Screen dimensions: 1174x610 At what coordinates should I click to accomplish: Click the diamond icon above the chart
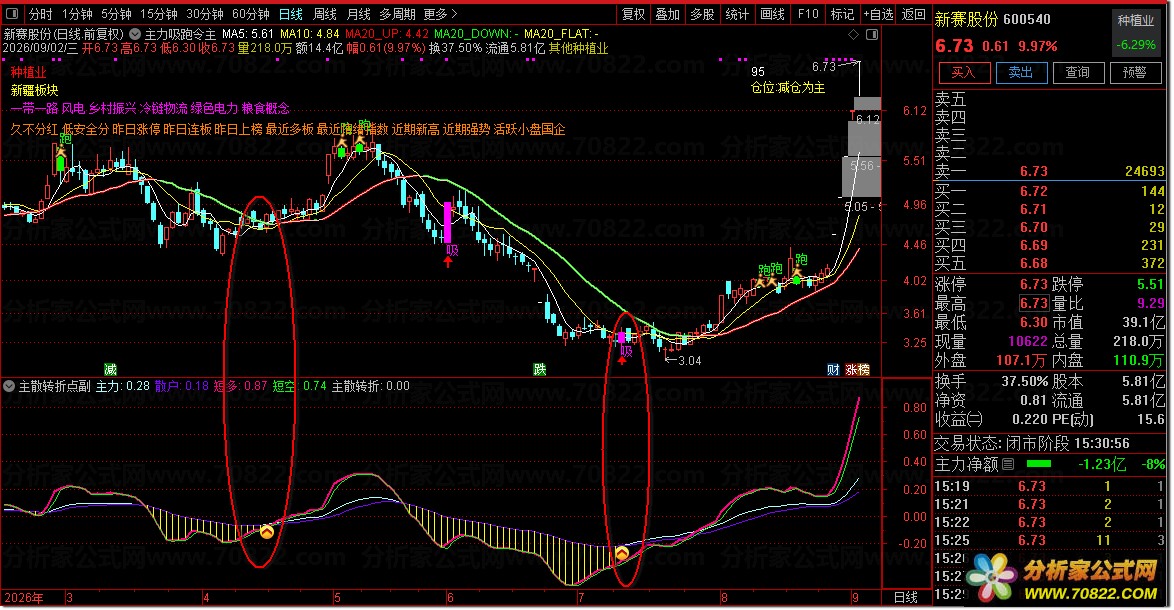click(854, 34)
